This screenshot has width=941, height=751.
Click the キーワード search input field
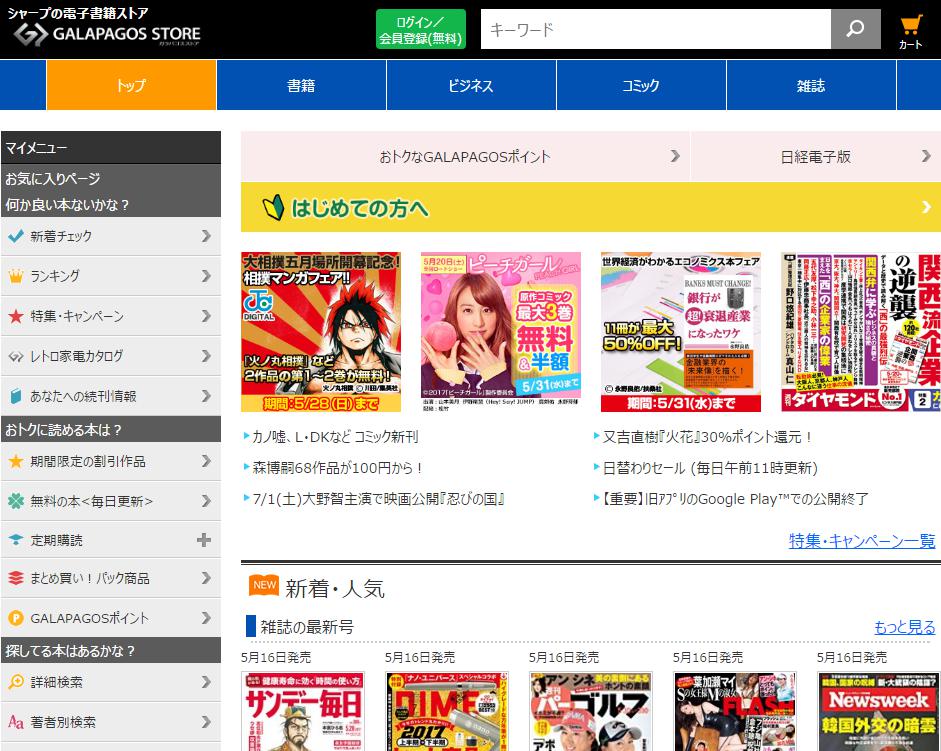click(656, 29)
